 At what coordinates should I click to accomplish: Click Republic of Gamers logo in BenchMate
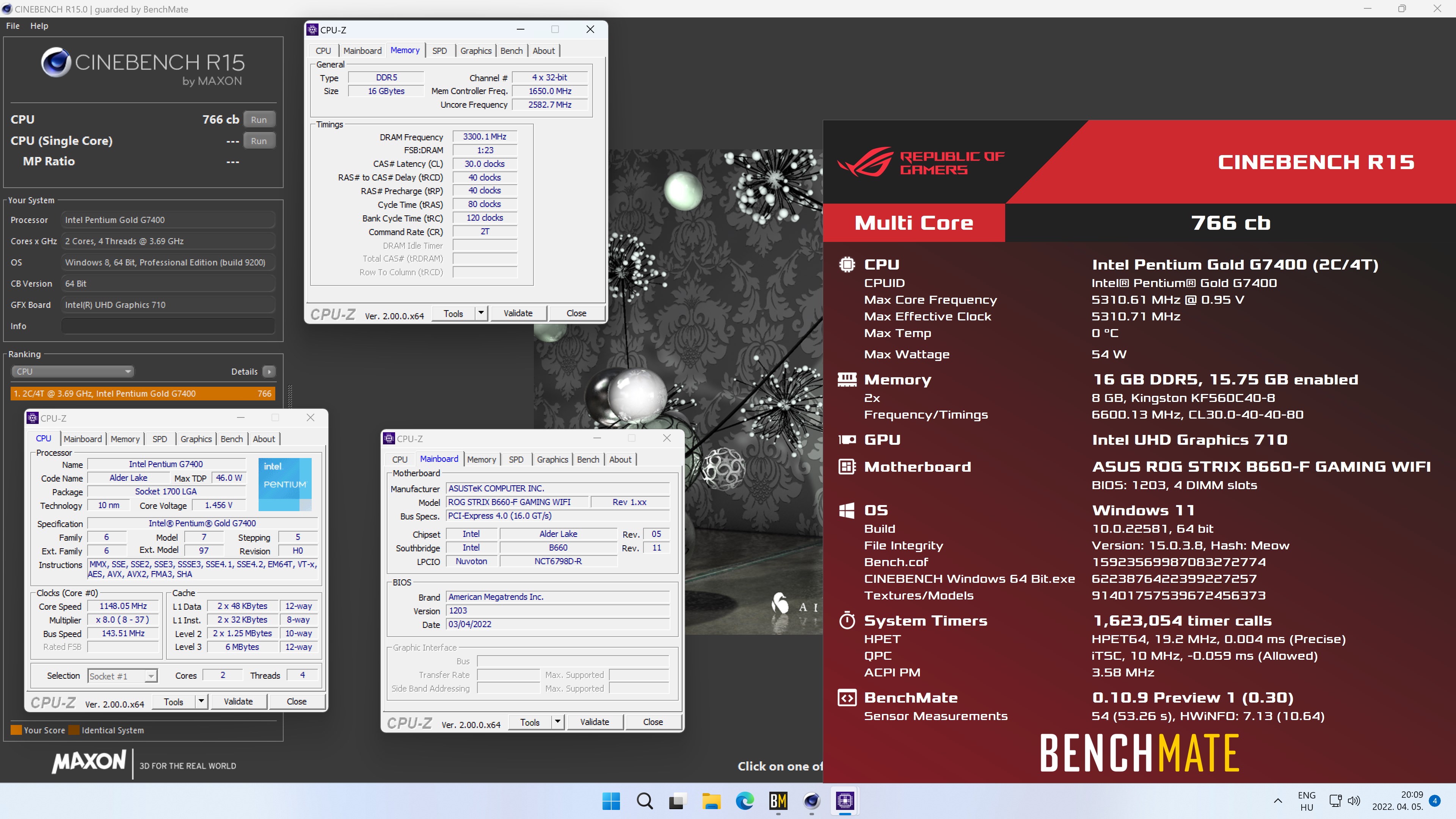tap(921, 162)
